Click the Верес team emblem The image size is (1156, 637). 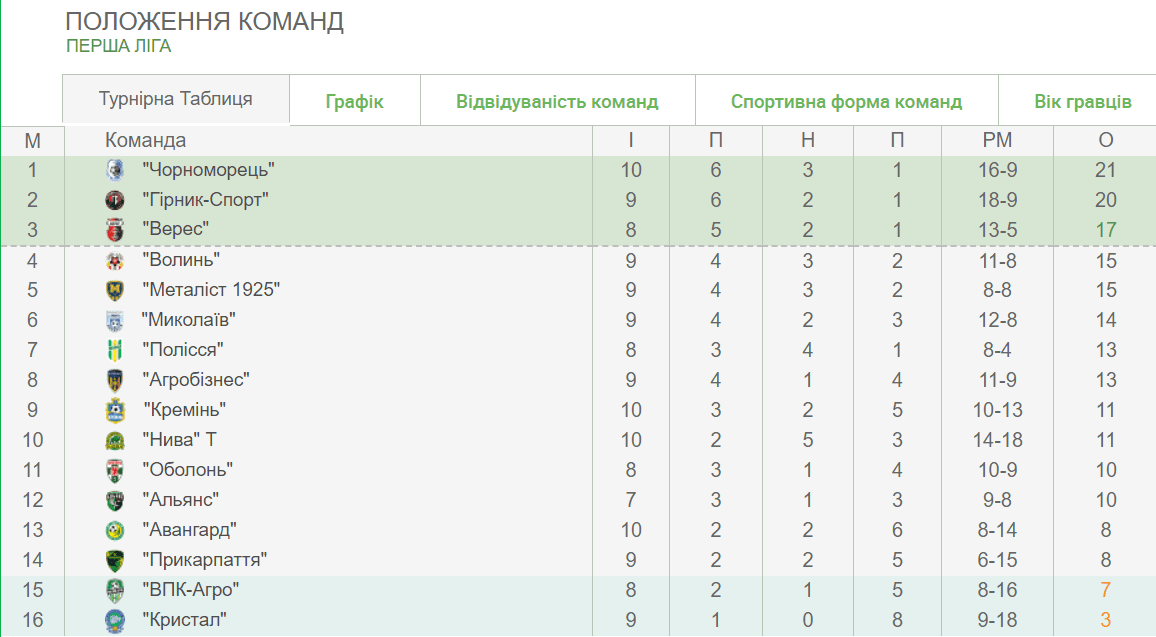coord(115,230)
